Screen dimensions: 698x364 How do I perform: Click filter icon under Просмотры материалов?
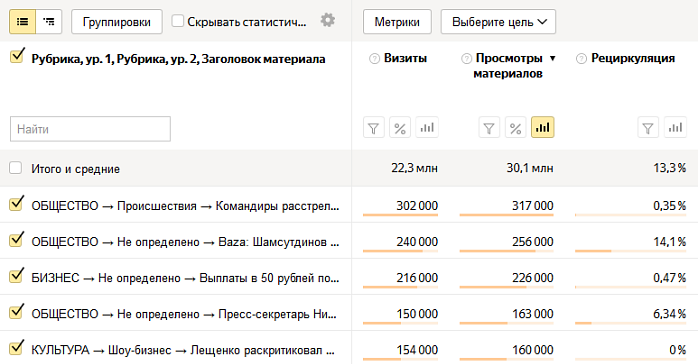tap(489, 128)
